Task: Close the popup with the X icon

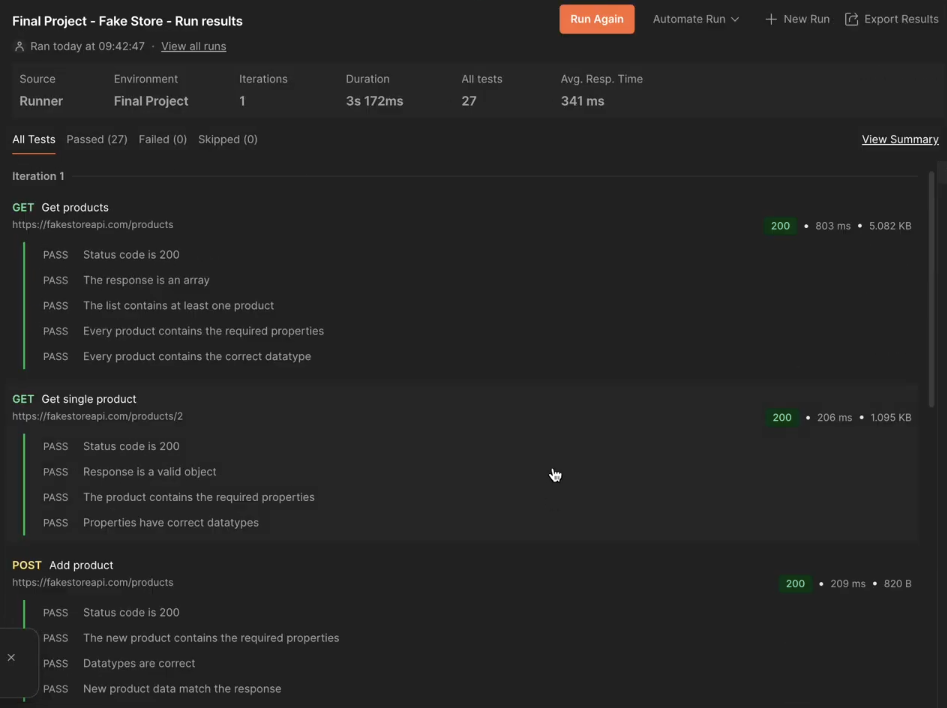Action: tap(11, 657)
